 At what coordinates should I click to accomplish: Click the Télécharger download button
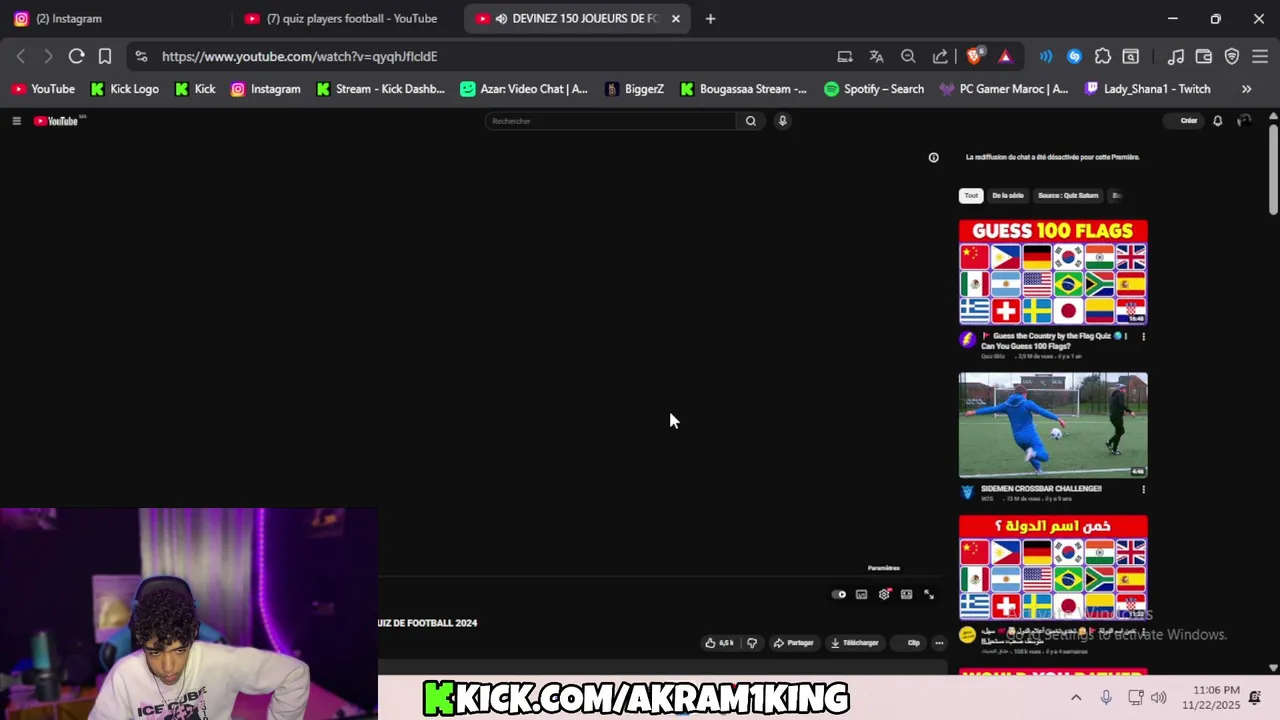(855, 643)
